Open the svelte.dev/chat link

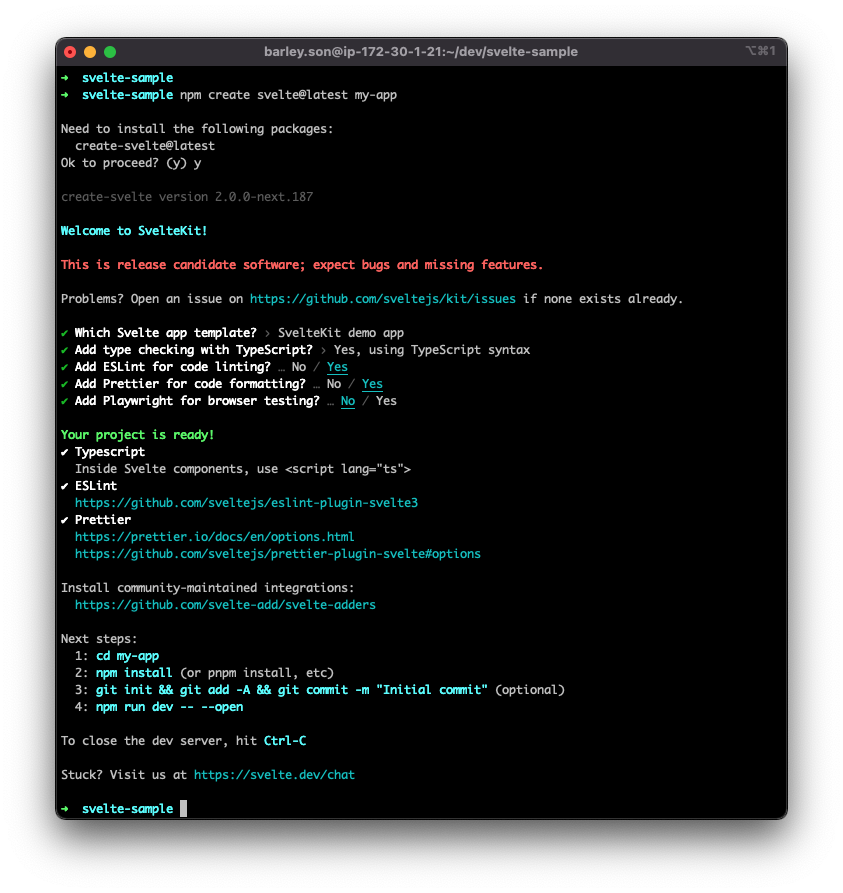[275, 775]
